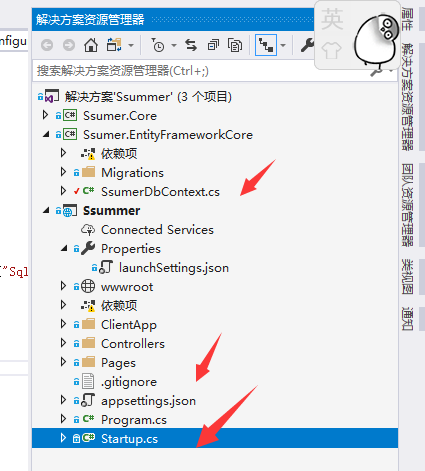Expand 依赖项 under Ssummer project

tap(63, 305)
